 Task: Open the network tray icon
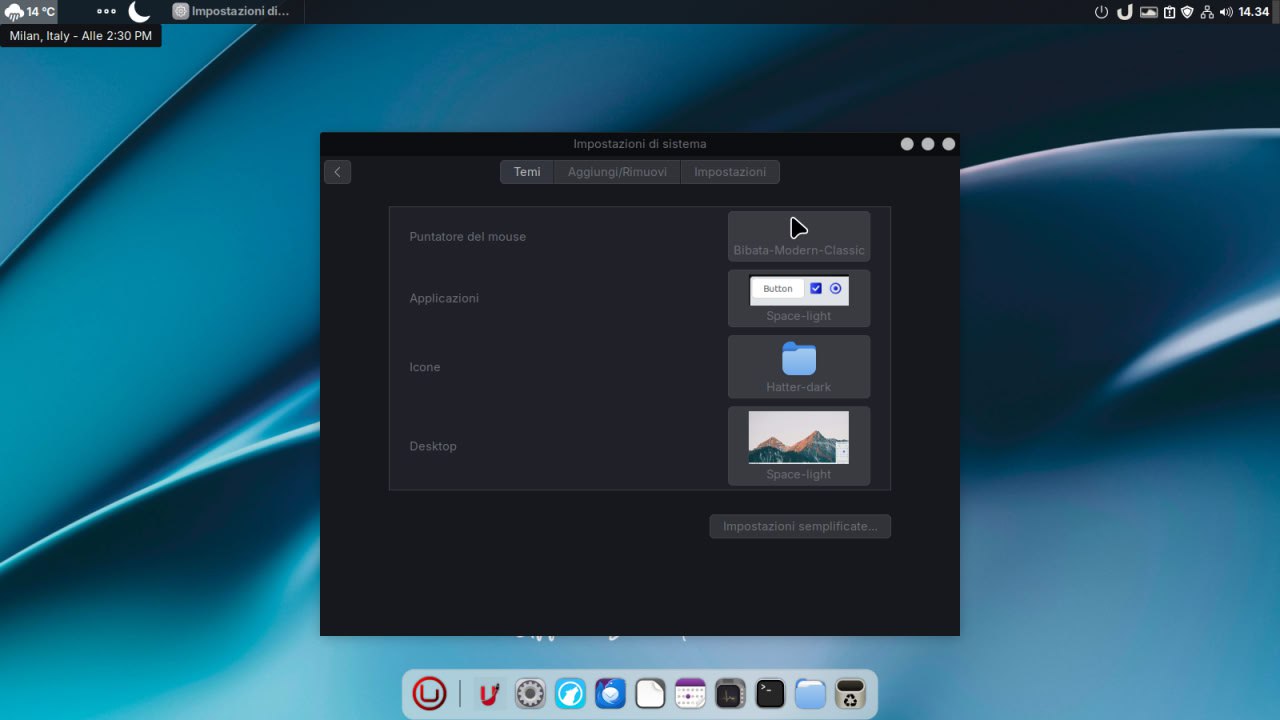click(1207, 12)
